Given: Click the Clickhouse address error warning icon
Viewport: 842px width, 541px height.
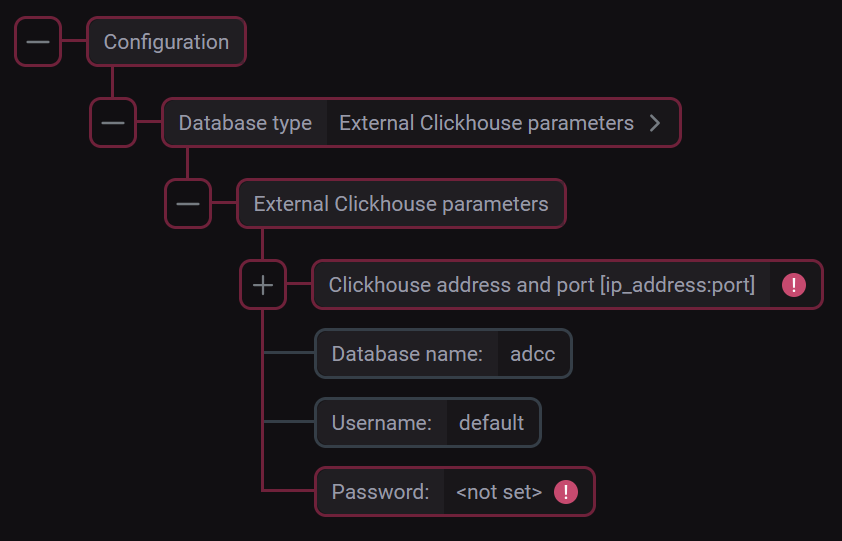Looking at the screenshot, I should click(794, 285).
